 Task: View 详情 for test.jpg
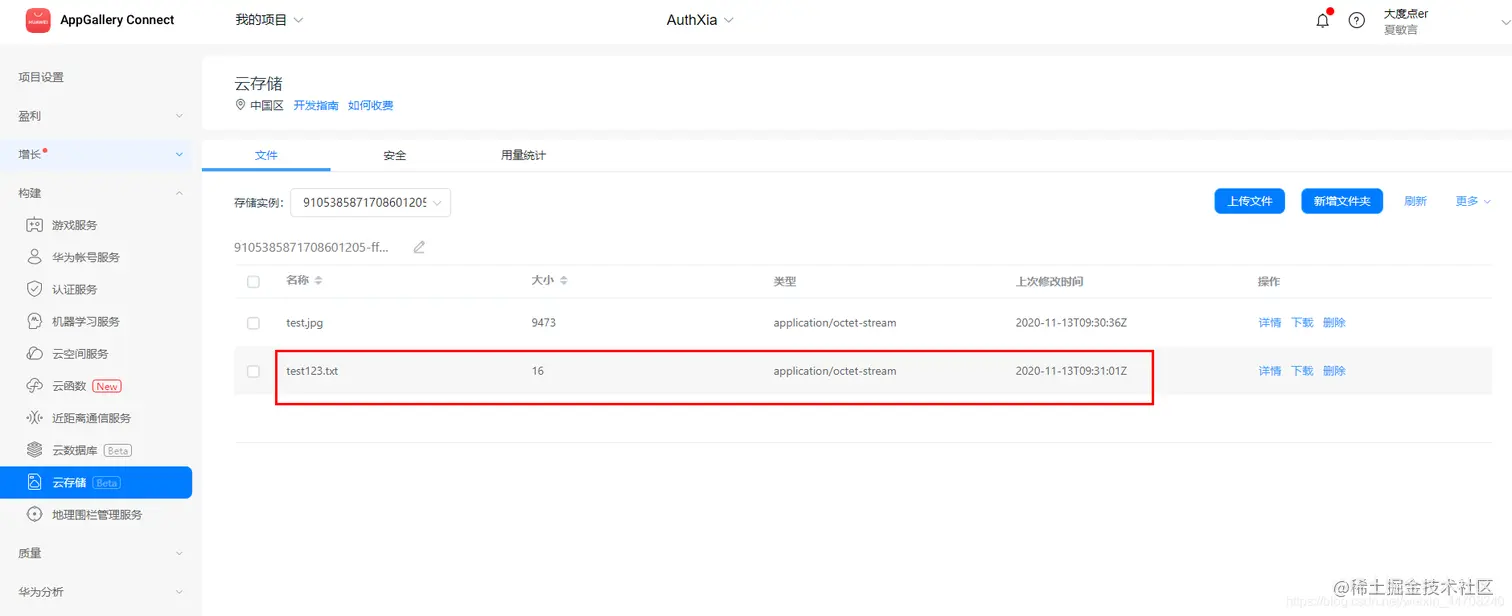1270,323
